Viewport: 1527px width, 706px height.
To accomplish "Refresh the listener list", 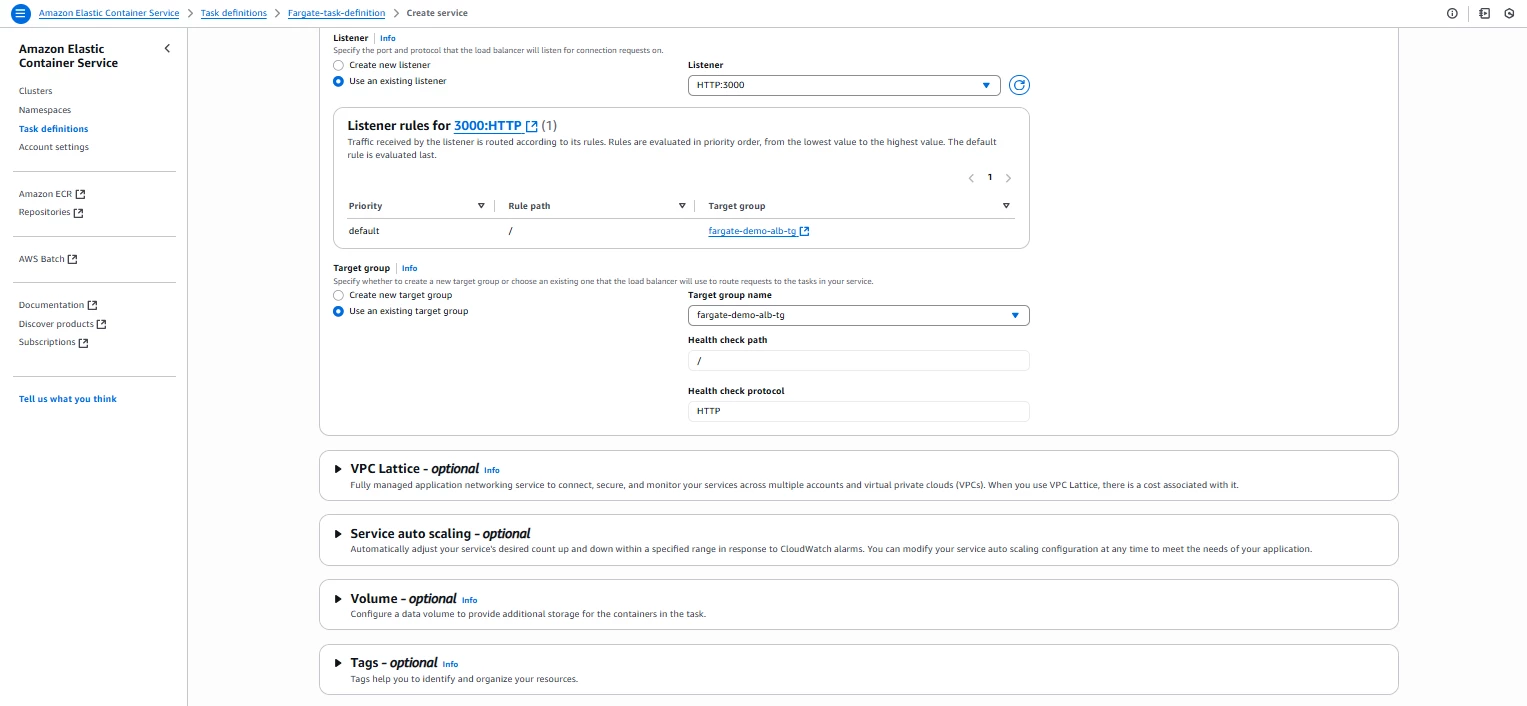I will [x=1019, y=85].
